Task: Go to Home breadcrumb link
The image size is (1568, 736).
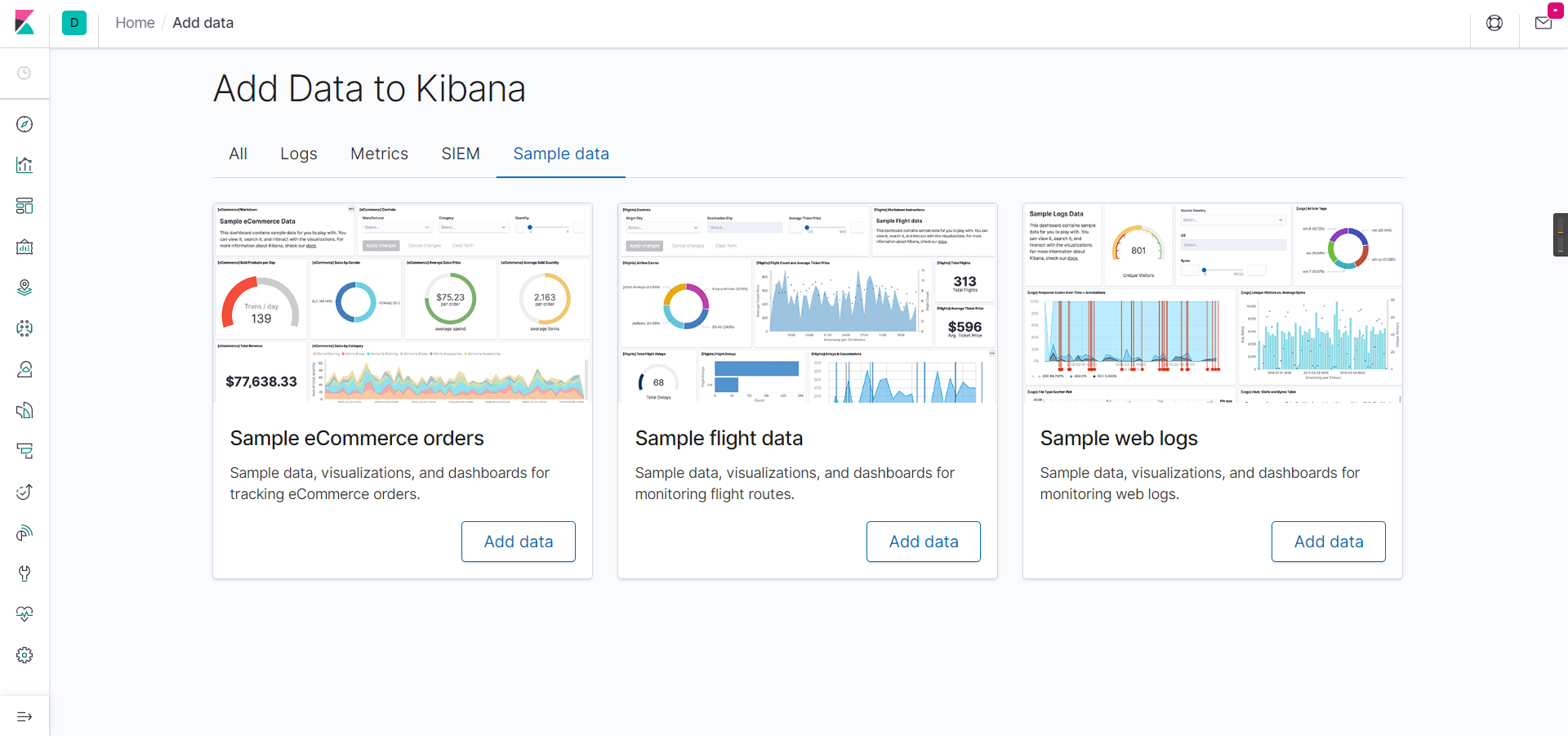Action: point(135,23)
